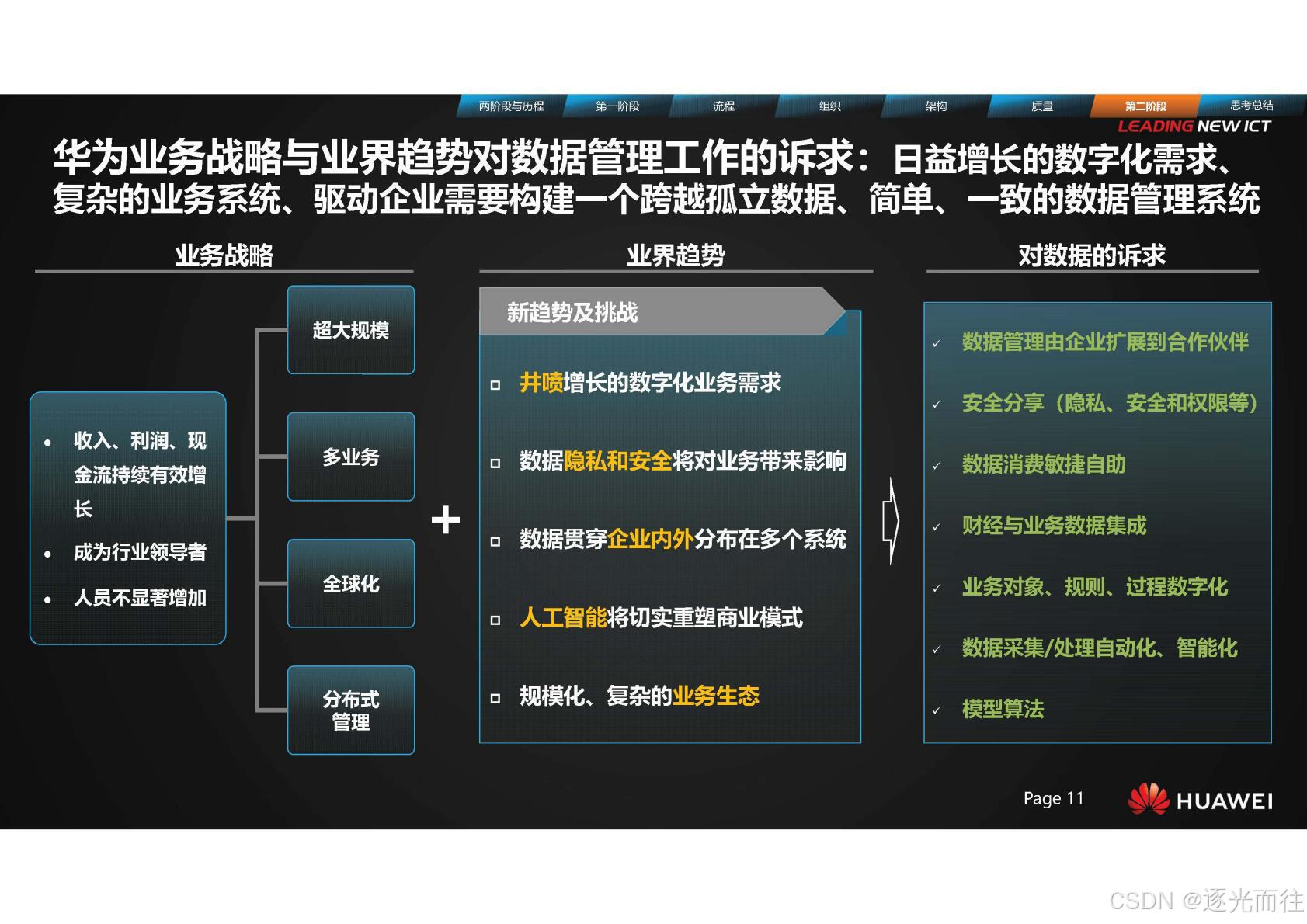Switch to the 第一阶段 tab

click(x=617, y=106)
